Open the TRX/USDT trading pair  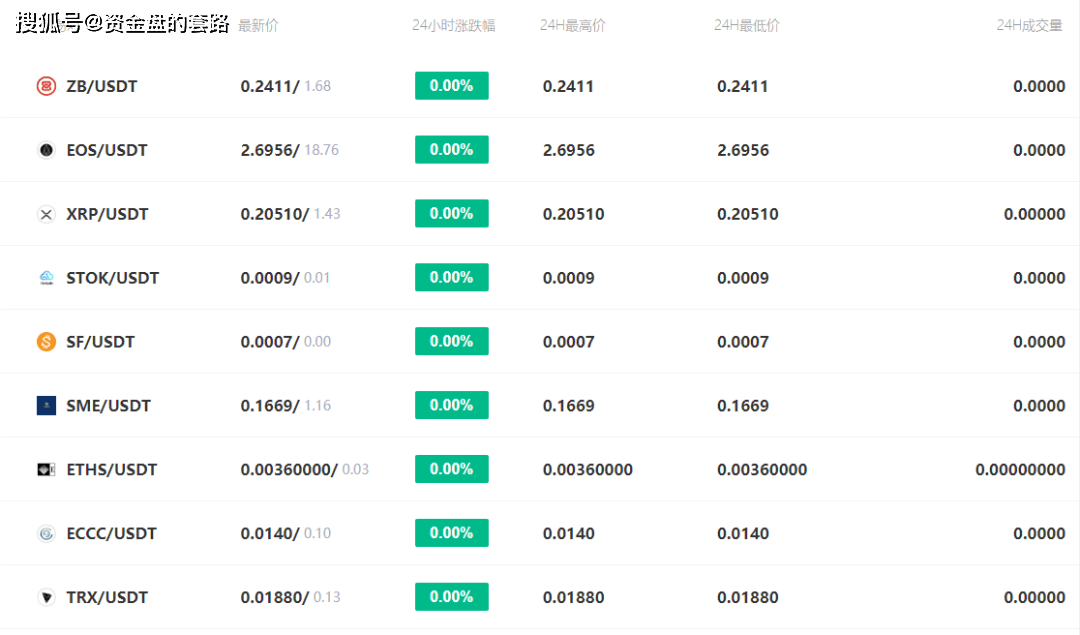pyautogui.click(x=107, y=597)
